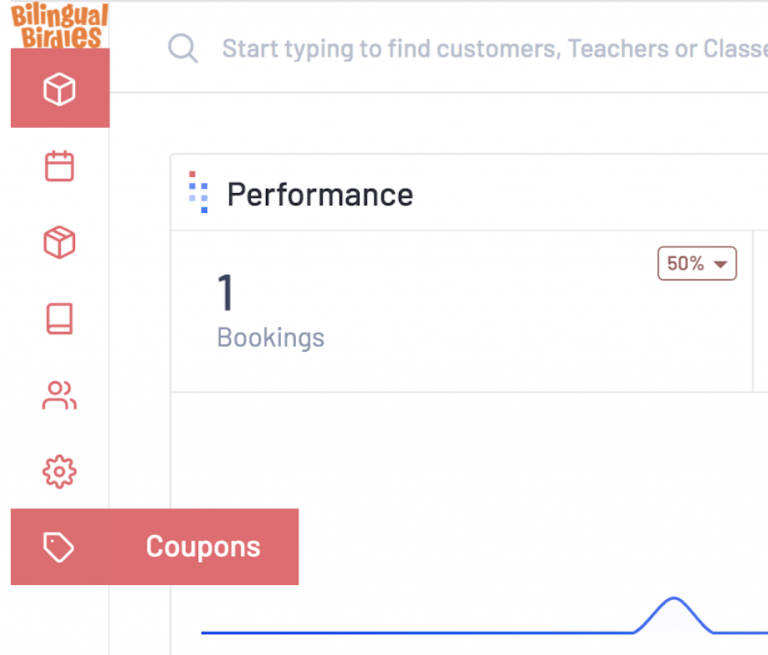
Task: Click the flat blue line of the chart
Action: 416,633
